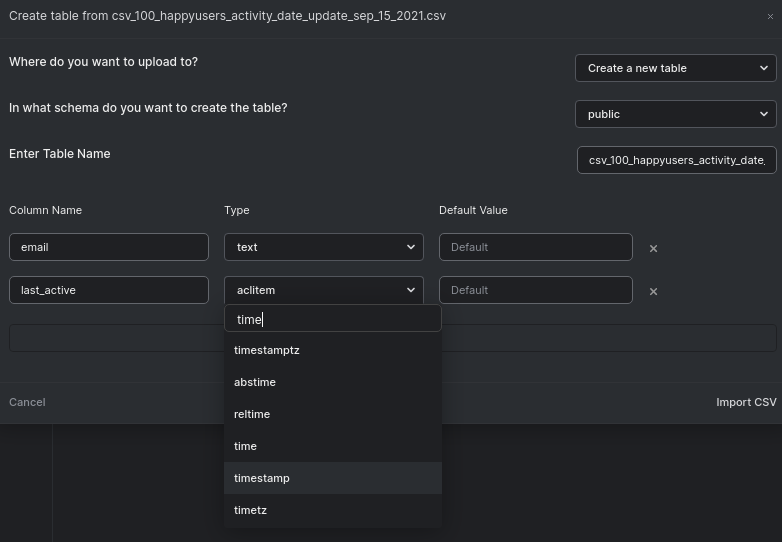Choose abstime type option
The width and height of the screenshot is (782, 542).
click(255, 382)
